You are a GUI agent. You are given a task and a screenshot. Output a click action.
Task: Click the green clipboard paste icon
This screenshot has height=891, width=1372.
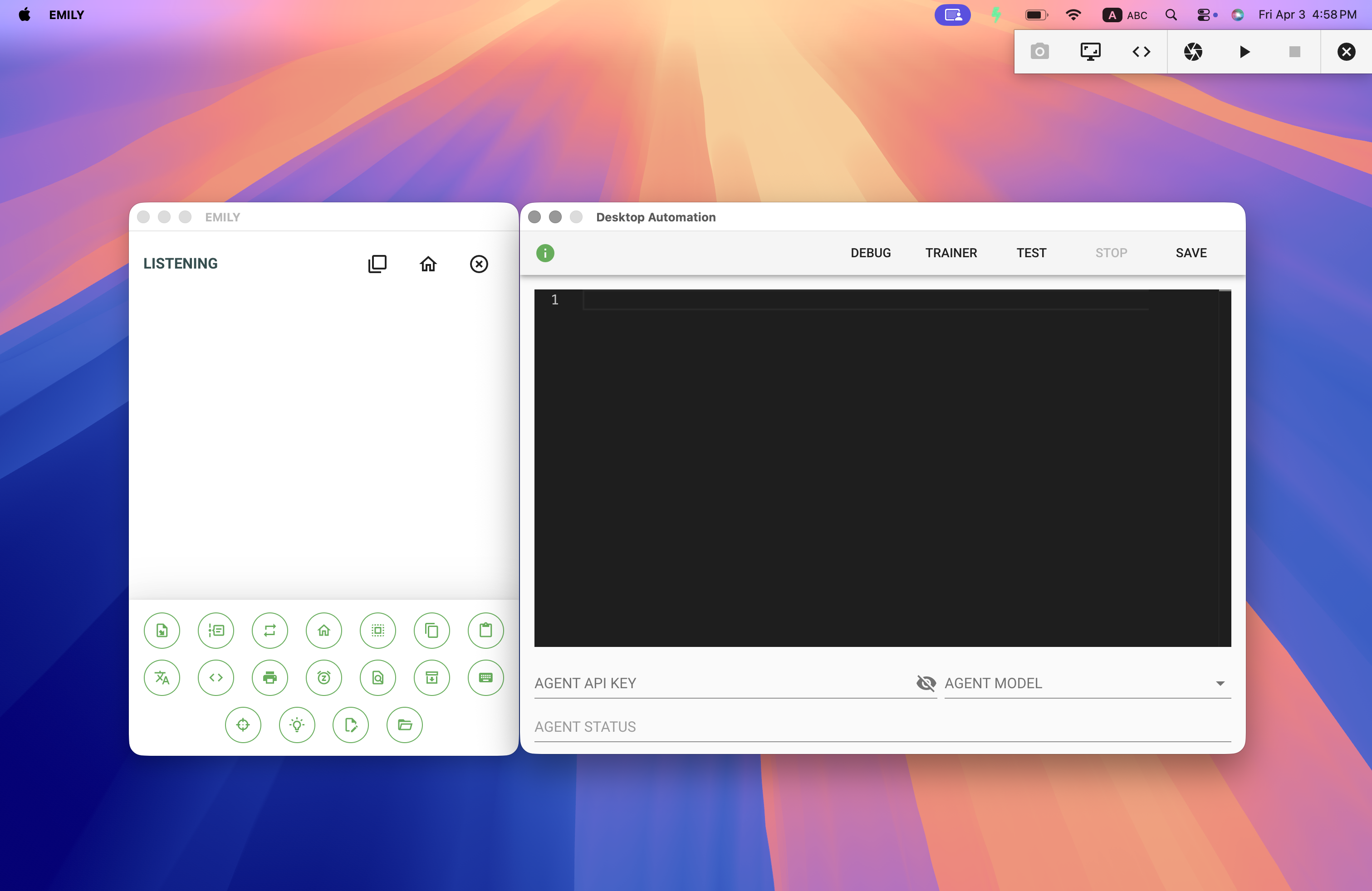pyautogui.click(x=485, y=631)
